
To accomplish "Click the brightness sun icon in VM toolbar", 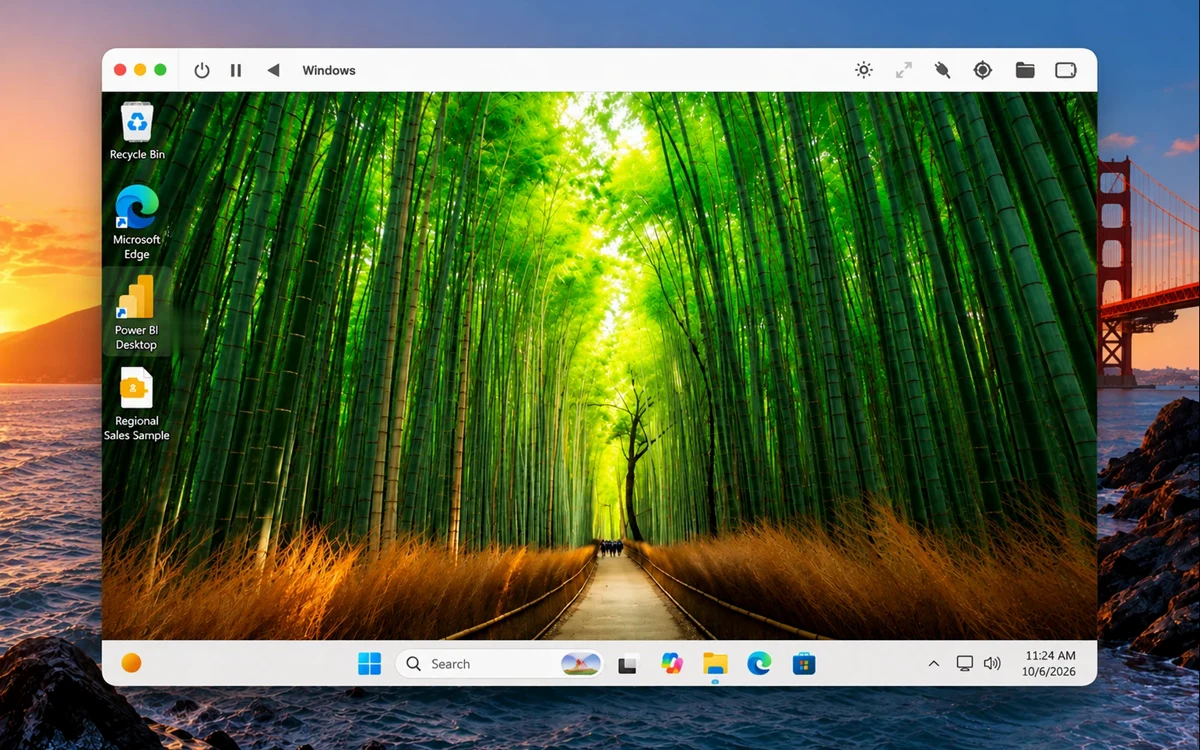I will click(864, 70).
